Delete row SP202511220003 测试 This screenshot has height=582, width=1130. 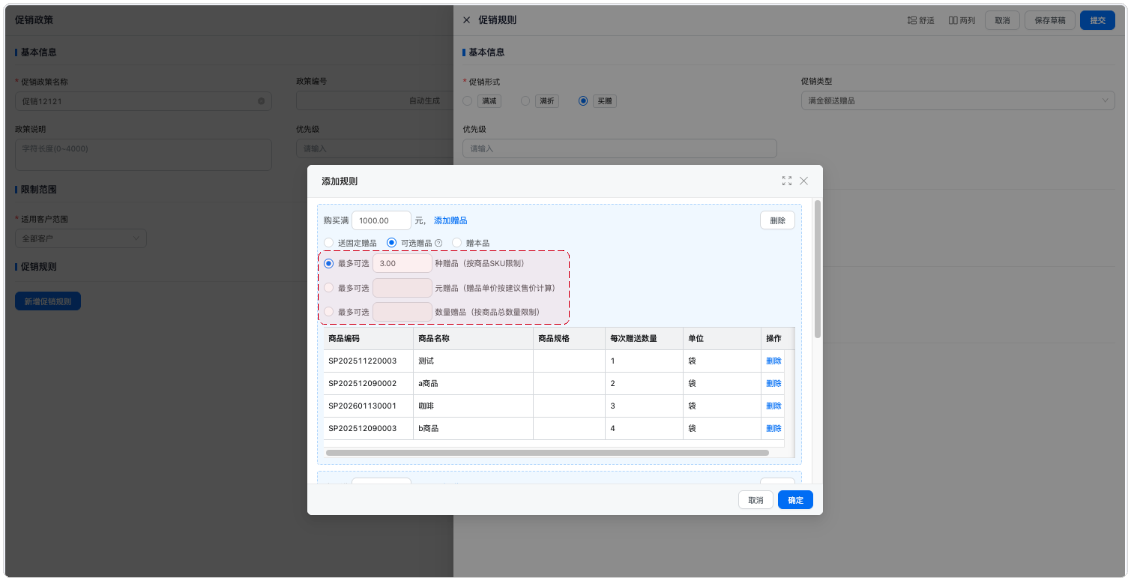point(773,361)
